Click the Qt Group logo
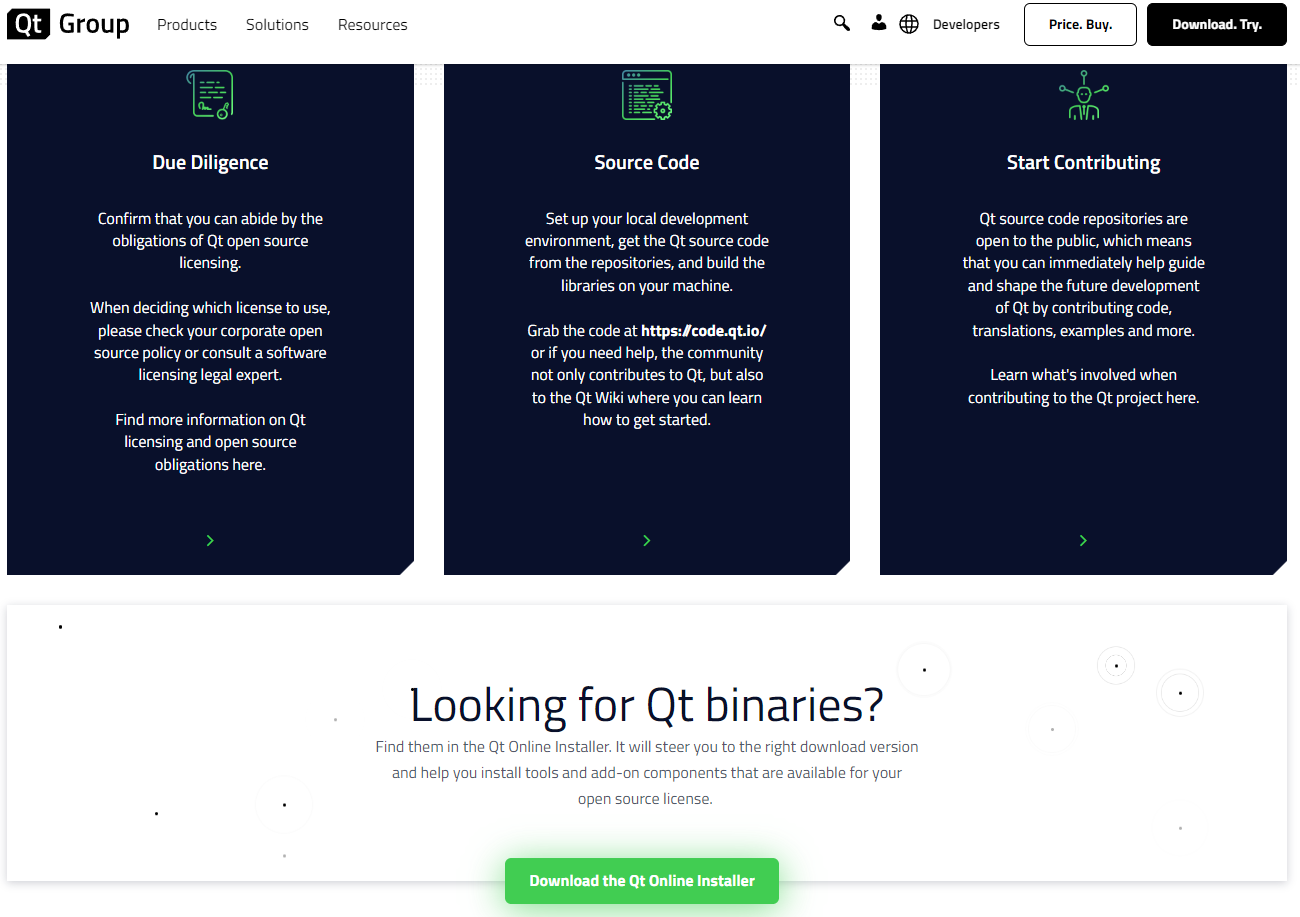Screen dimensions: 1300x917 68,24
